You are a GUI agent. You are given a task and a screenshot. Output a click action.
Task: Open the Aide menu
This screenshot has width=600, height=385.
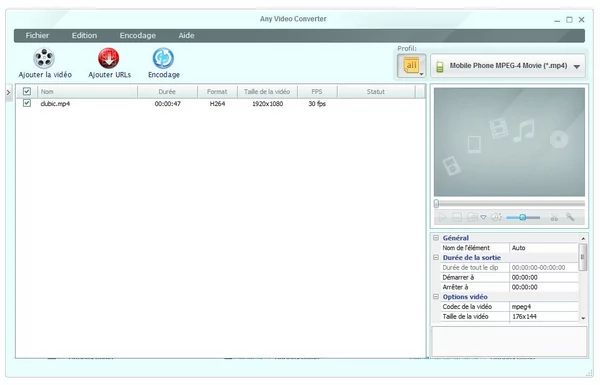[x=186, y=36]
